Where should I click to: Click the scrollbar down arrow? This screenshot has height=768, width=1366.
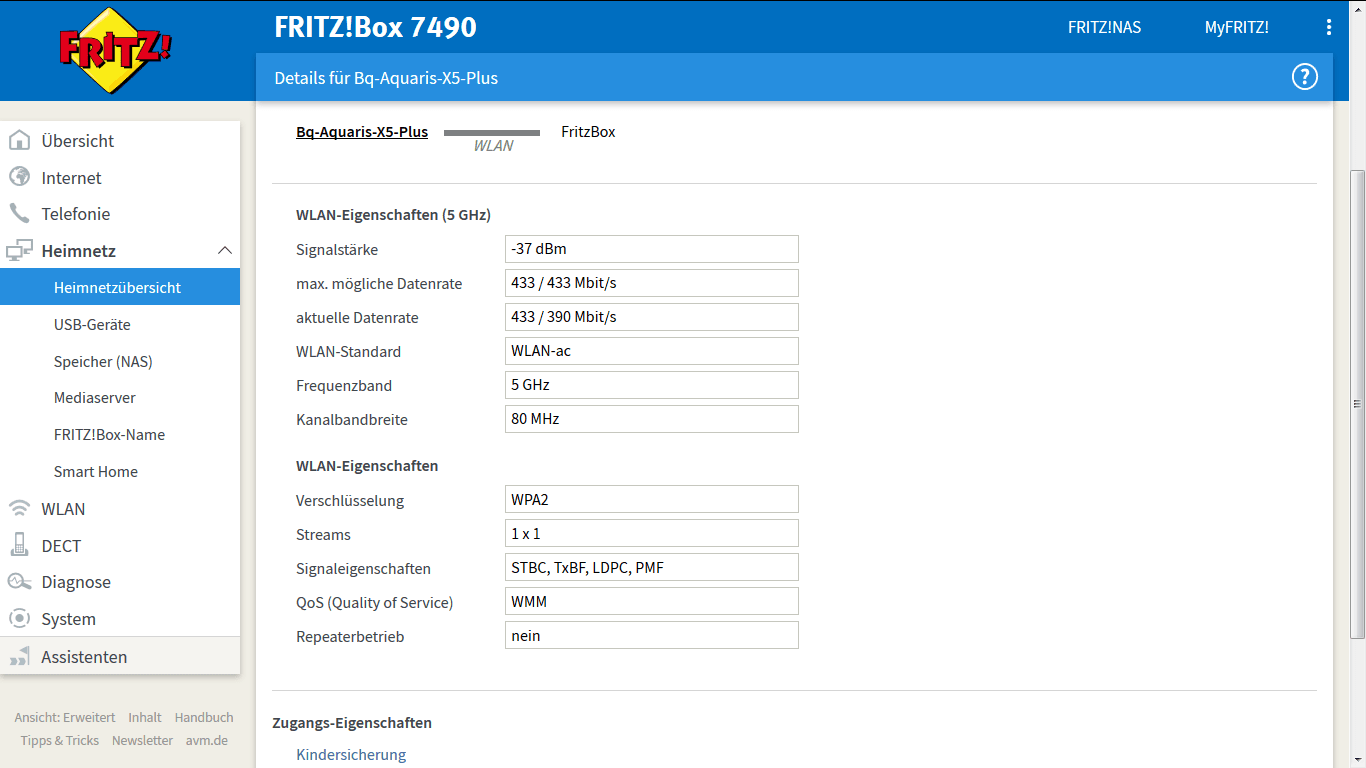click(1357, 759)
